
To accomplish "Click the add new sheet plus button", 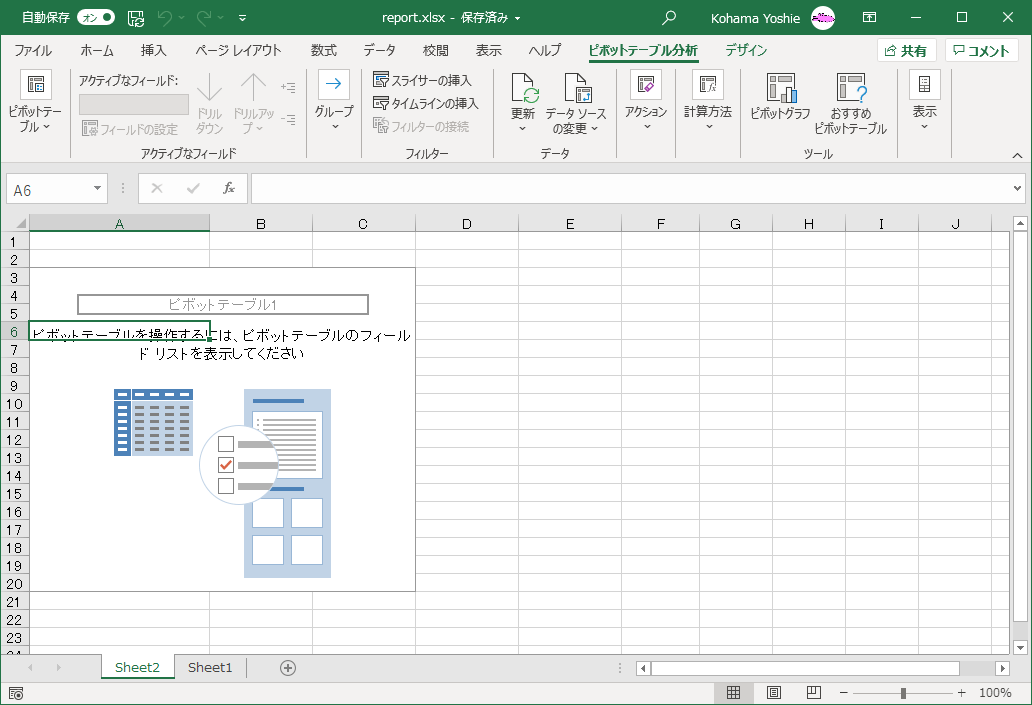I will (x=288, y=668).
